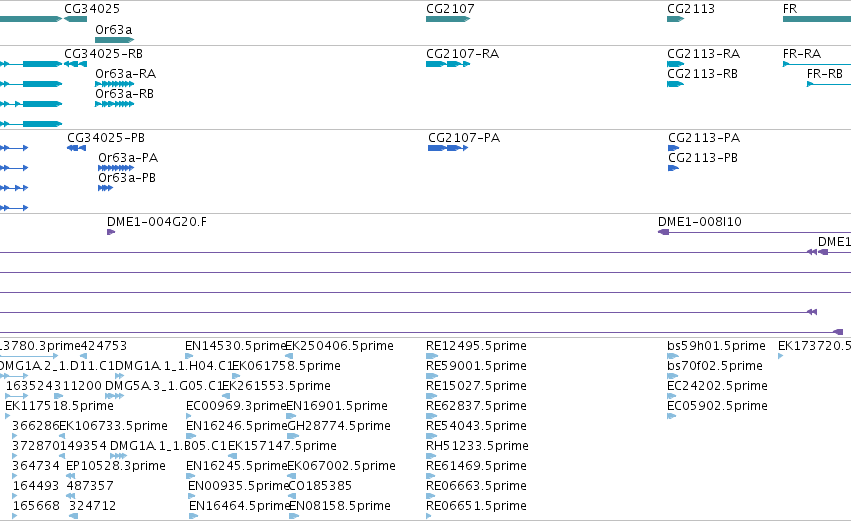Click the CG2113 gene label
The width and height of the screenshot is (851, 521).
(691, 9)
